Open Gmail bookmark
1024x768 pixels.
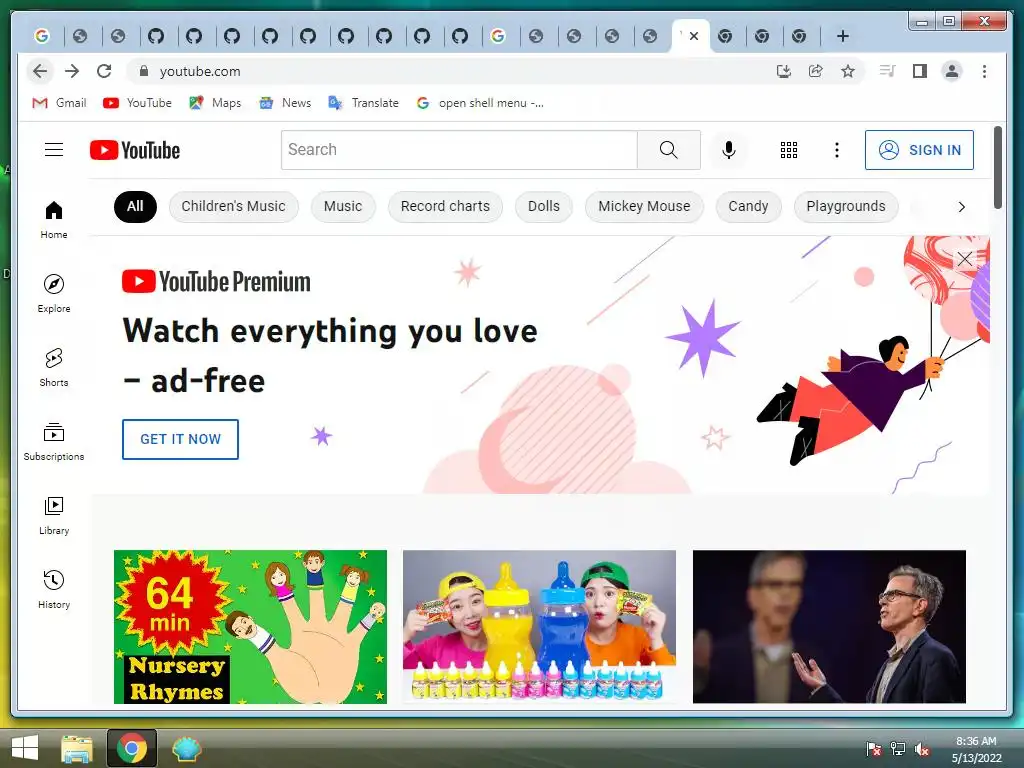(x=59, y=103)
